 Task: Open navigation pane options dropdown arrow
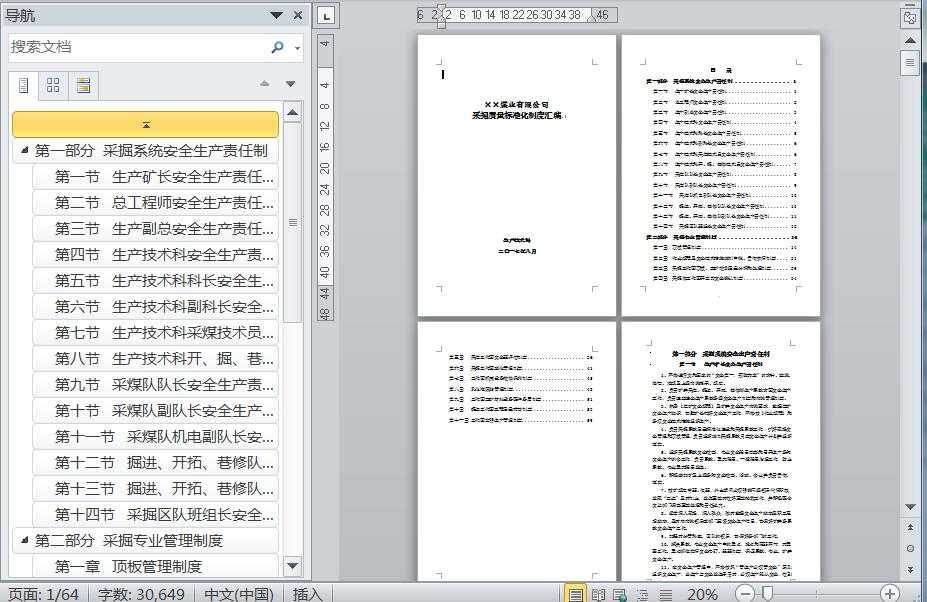(x=277, y=15)
